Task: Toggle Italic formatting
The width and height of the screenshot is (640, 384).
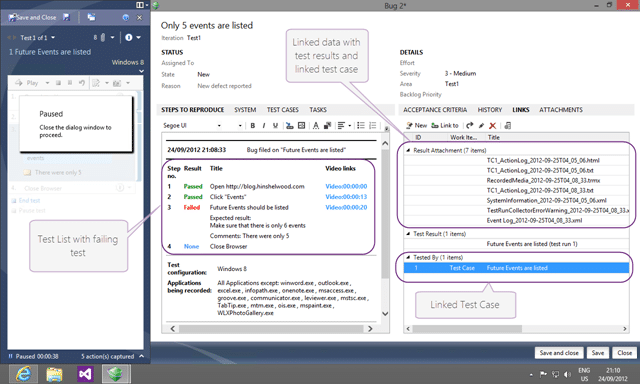Action: [264, 126]
